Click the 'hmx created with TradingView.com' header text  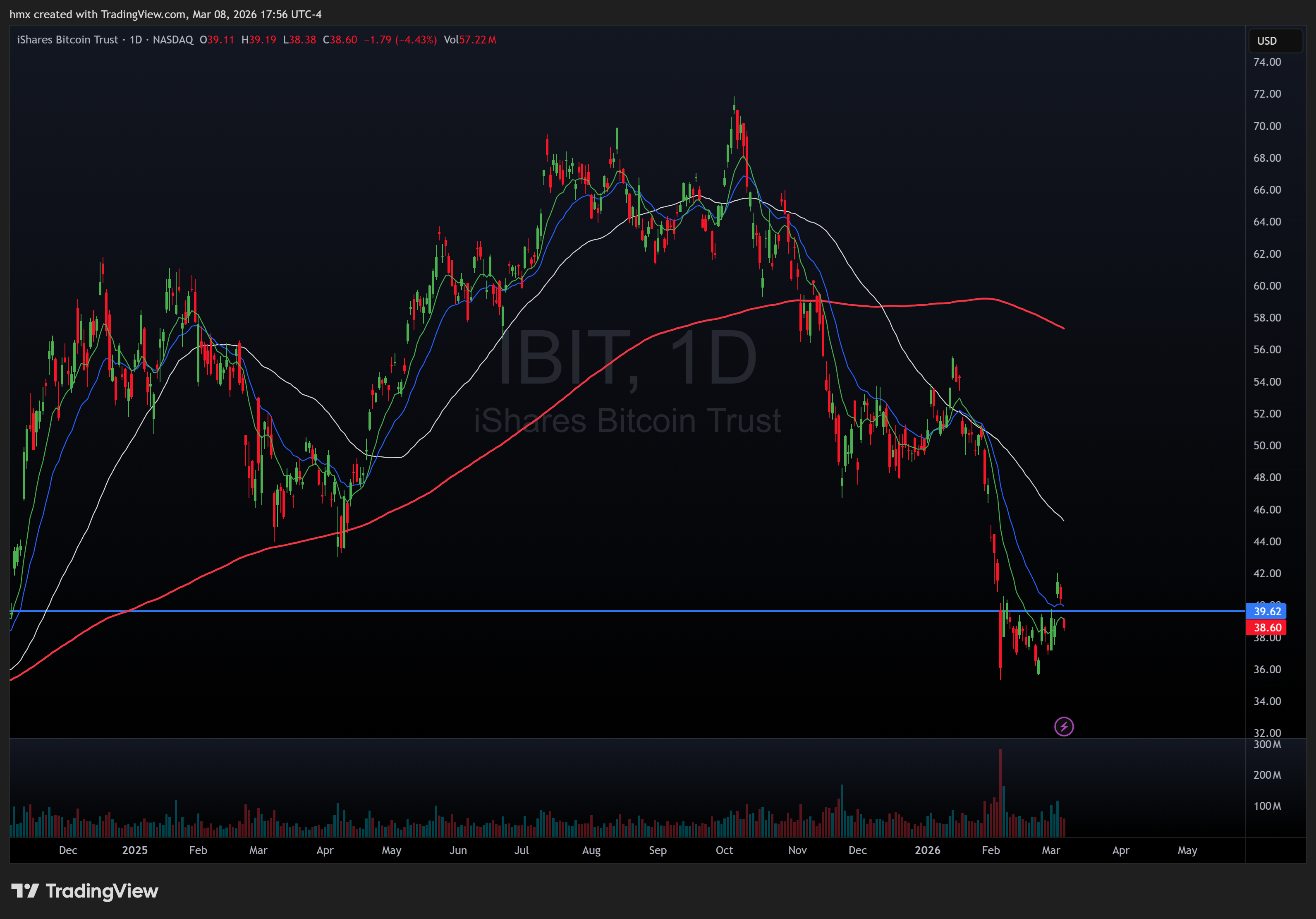[x=98, y=14]
